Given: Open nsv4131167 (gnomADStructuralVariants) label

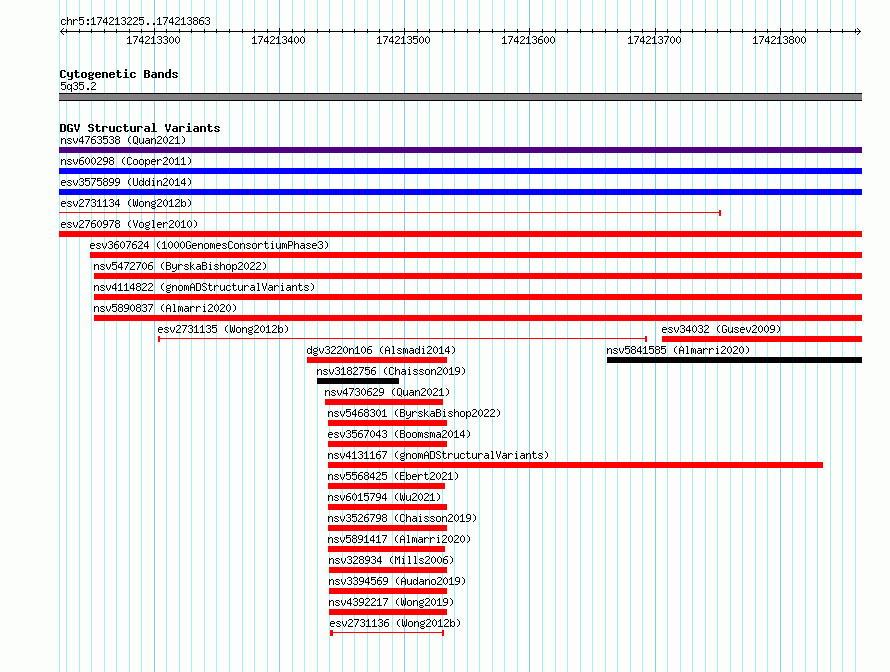Looking at the screenshot, I should [x=438, y=455].
